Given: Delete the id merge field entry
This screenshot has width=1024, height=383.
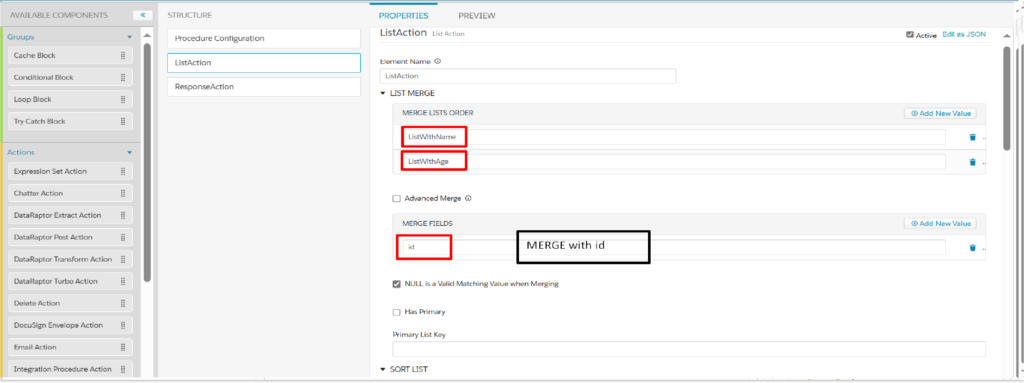Looking at the screenshot, I should [972, 248].
